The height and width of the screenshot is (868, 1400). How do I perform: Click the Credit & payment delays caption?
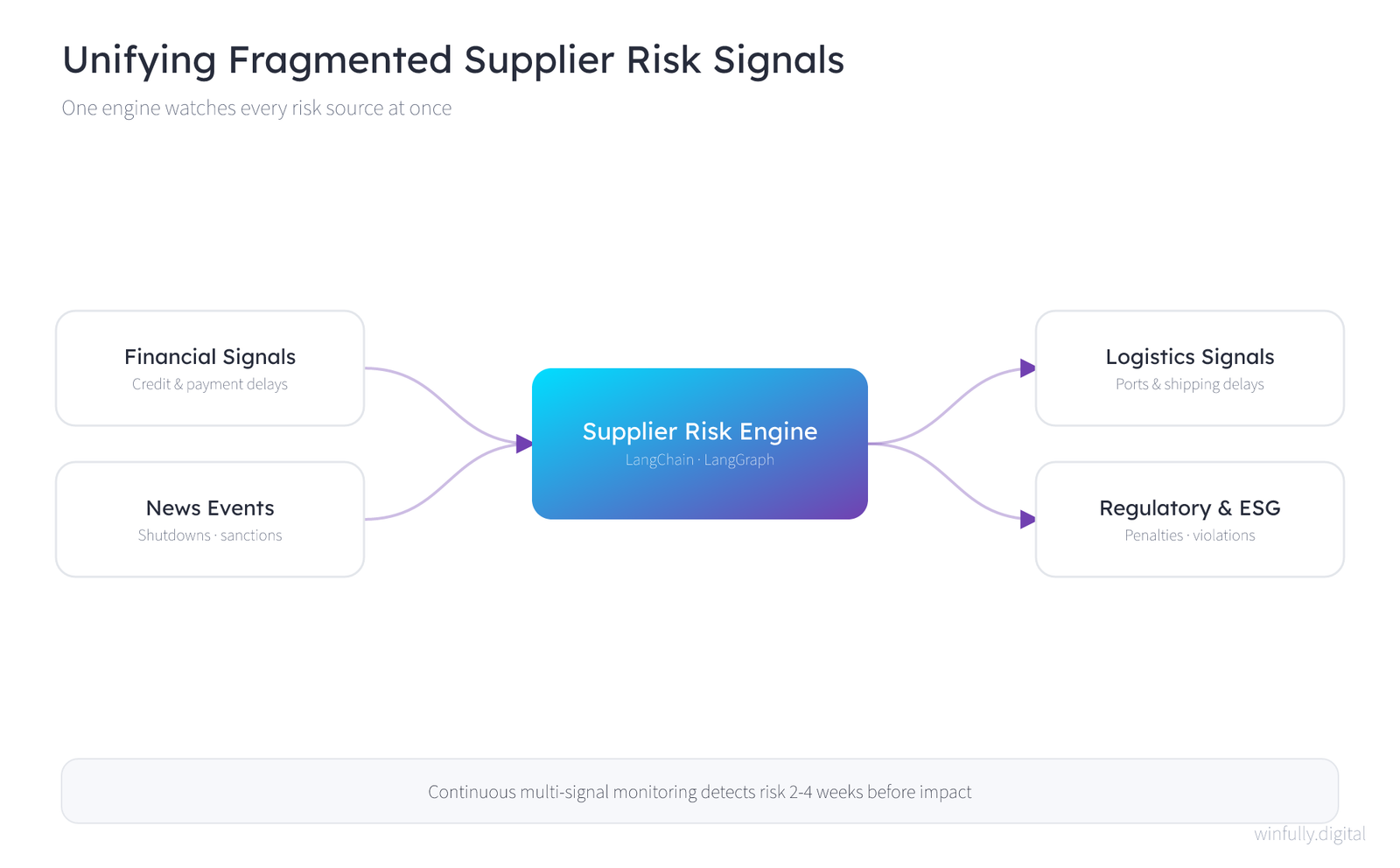(x=210, y=384)
